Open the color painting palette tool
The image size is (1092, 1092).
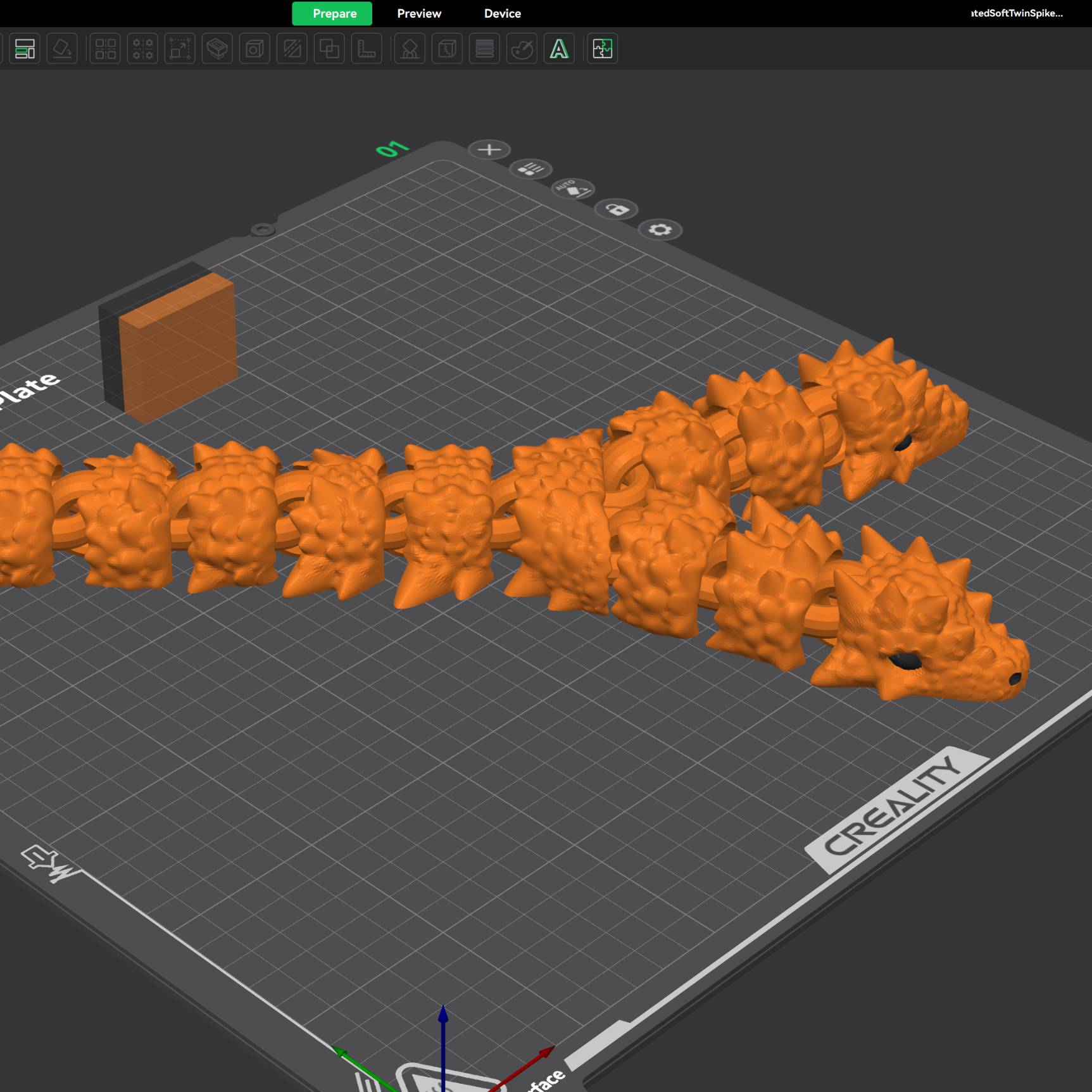(521, 49)
